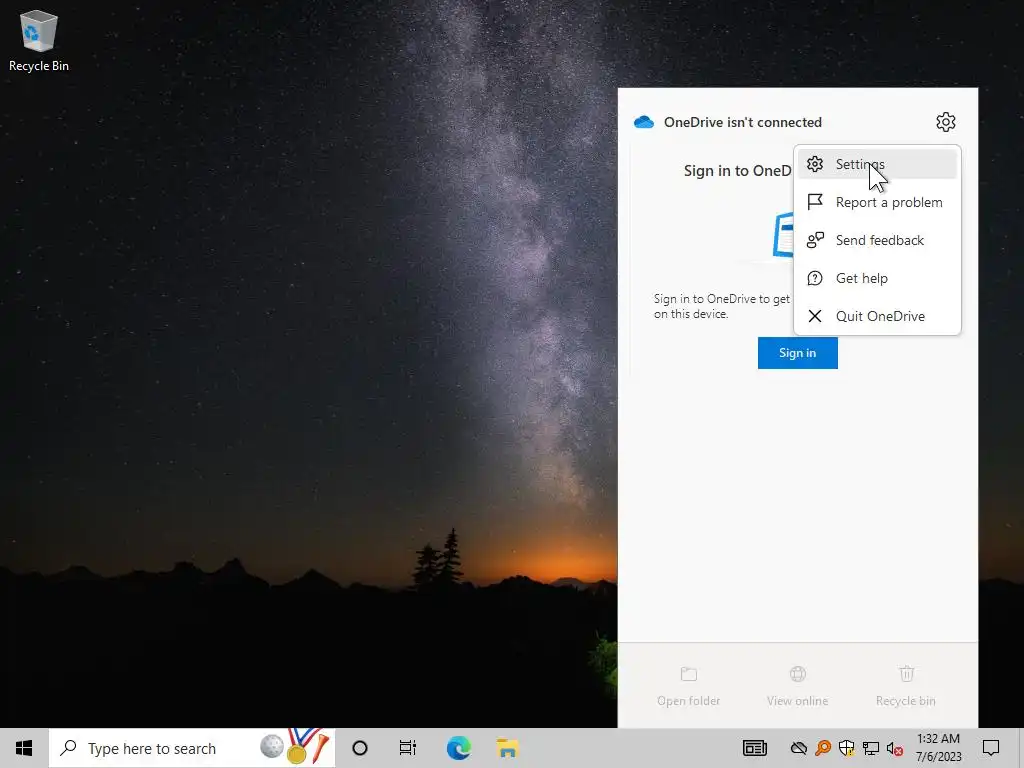
Task: Click the OneDrive cloud logo in the header
Action: click(644, 122)
